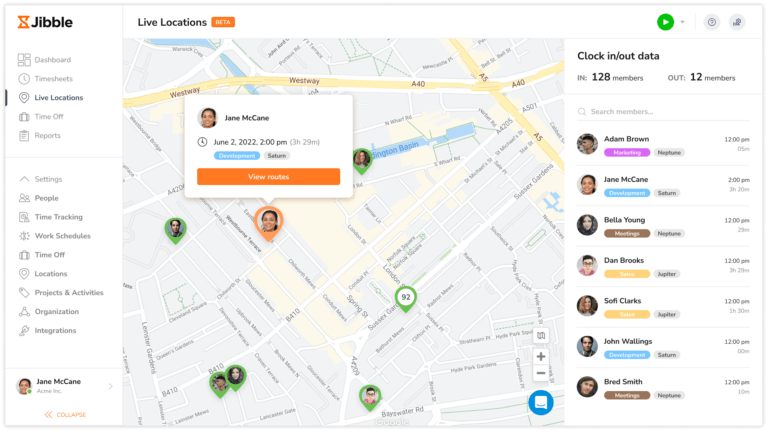The width and height of the screenshot is (768, 431).
Task: Open Time Off below Live Locations
Action: coord(41,117)
